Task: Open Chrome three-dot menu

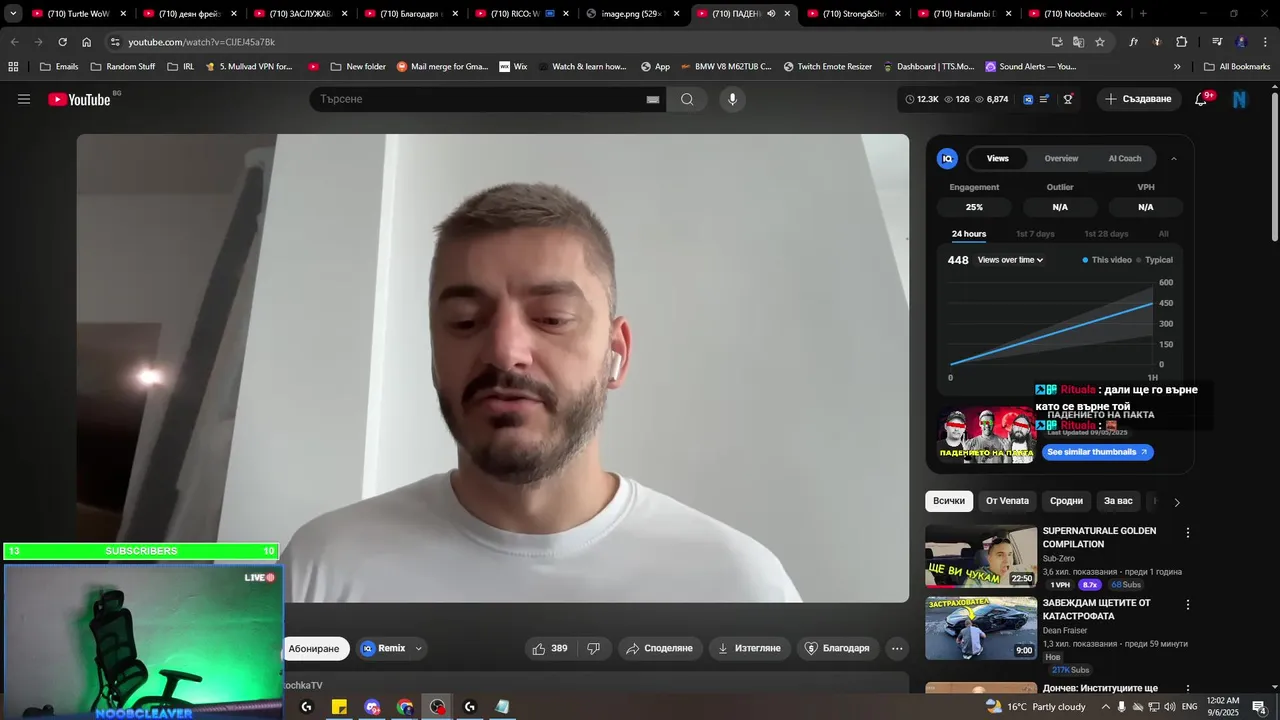Action: pos(1265,42)
